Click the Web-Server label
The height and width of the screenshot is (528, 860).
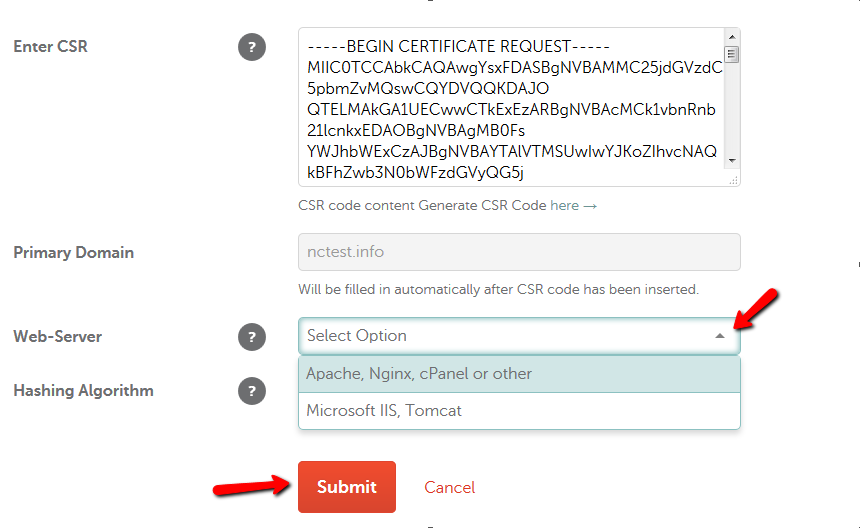pos(58,336)
